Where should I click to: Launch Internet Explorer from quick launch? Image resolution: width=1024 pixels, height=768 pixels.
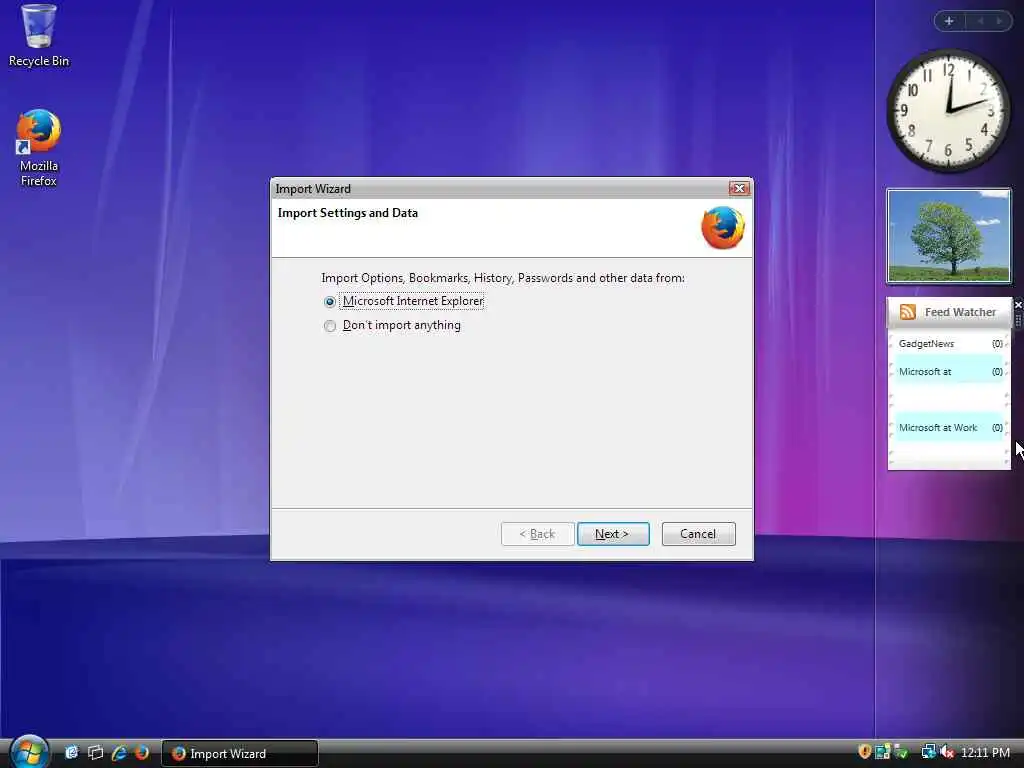tap(119, 753)
